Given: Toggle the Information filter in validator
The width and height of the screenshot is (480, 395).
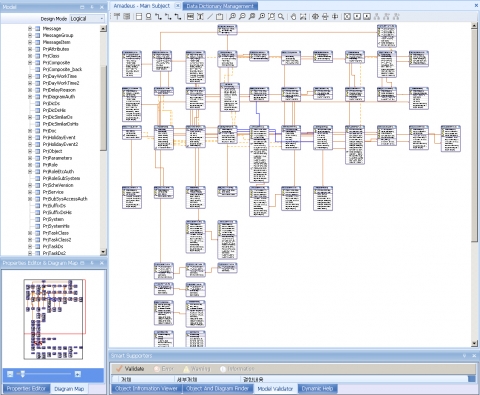Looking at the screenshot, I should coord(237,369).
